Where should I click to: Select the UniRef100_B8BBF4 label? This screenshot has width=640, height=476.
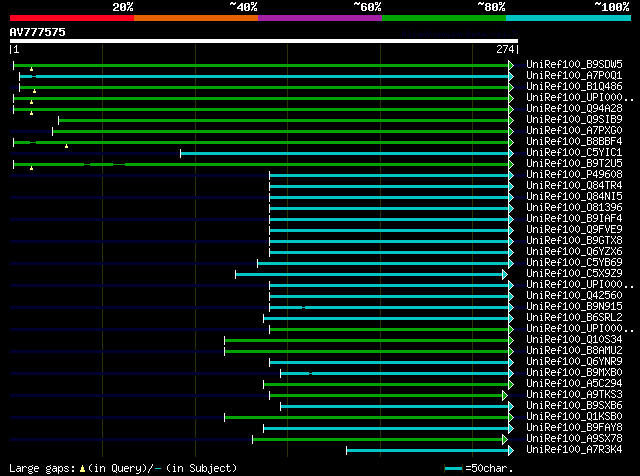(574, 141)
